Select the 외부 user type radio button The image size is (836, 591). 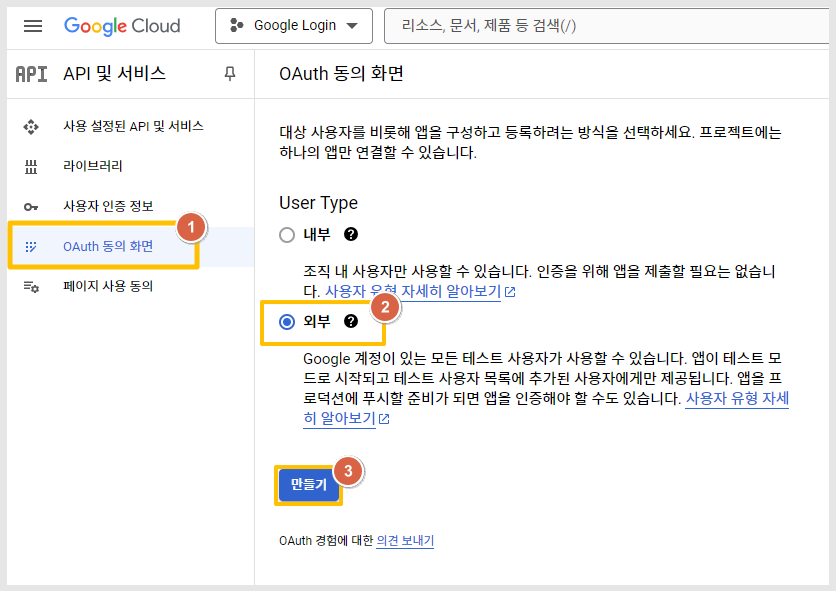point(287,322)
